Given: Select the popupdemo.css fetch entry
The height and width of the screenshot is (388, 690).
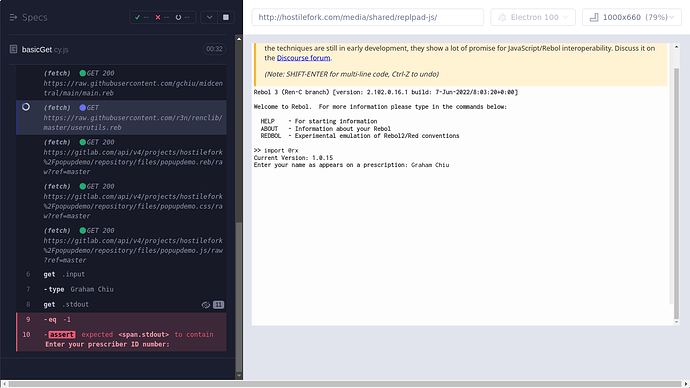Looking at the screenshot, I should tap(121, 201).
